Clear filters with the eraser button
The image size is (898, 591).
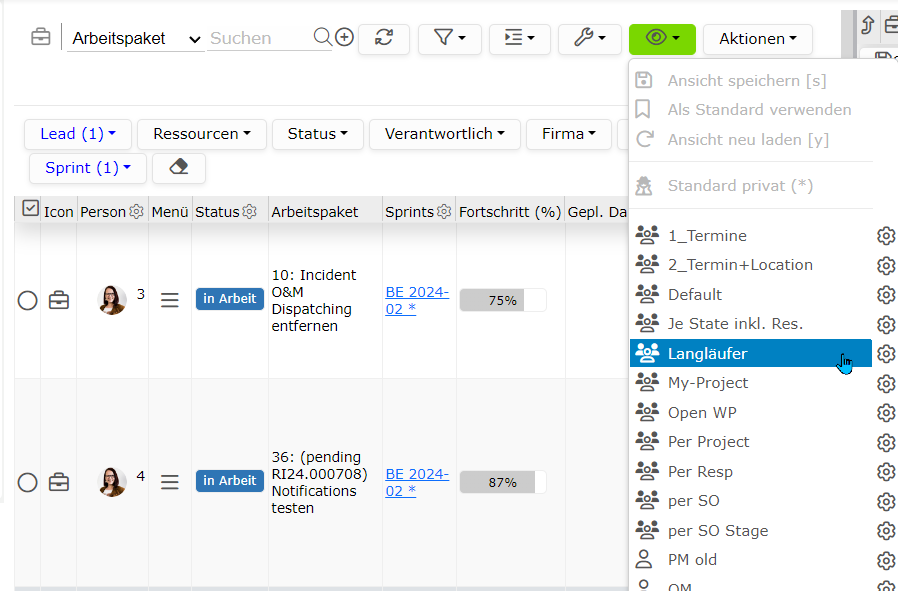(x=179, y=168)
